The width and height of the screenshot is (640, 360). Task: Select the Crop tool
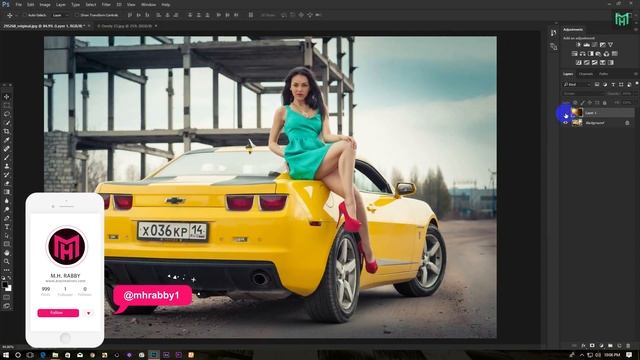point(7,131)
